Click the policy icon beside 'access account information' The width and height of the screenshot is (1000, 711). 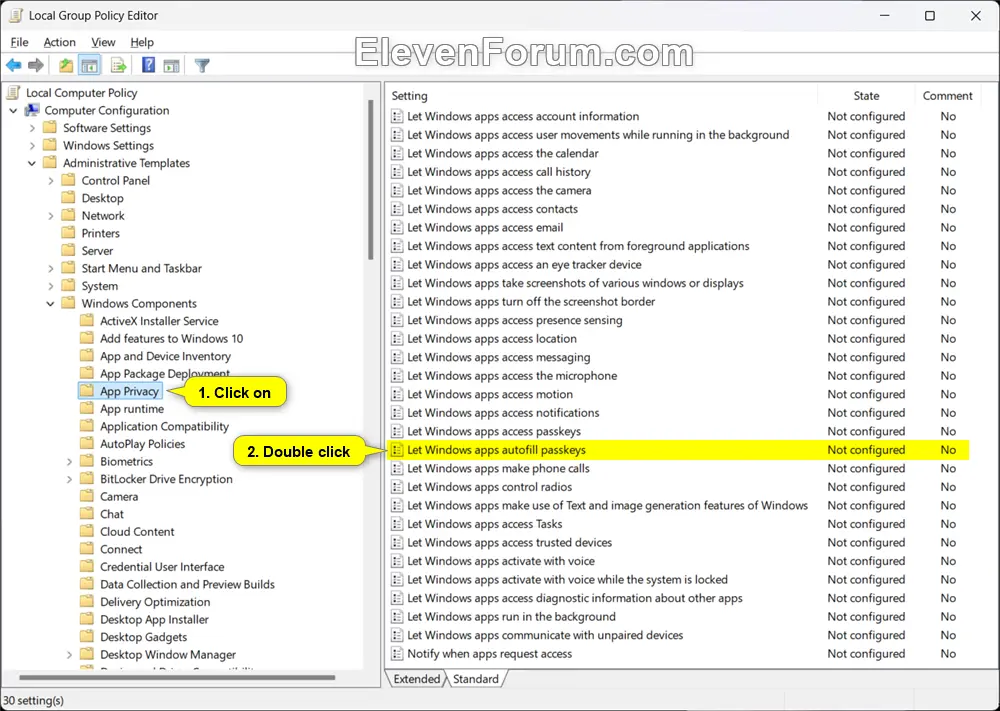pos(397,116)
